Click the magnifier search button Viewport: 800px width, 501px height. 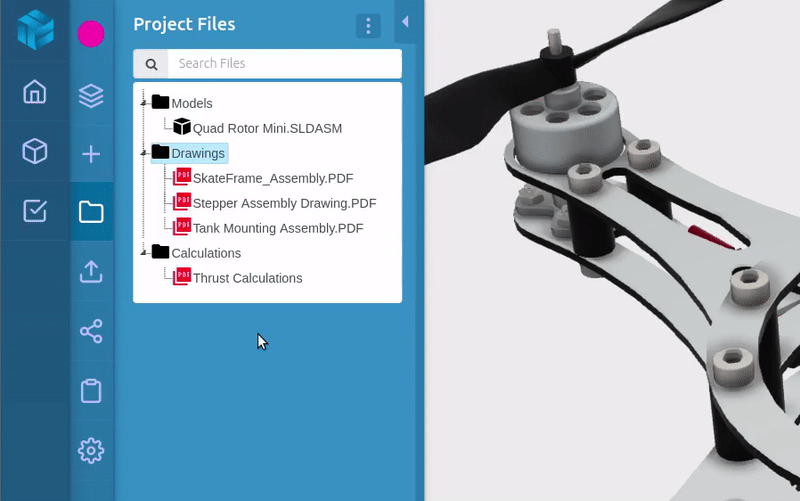[151, 64]
